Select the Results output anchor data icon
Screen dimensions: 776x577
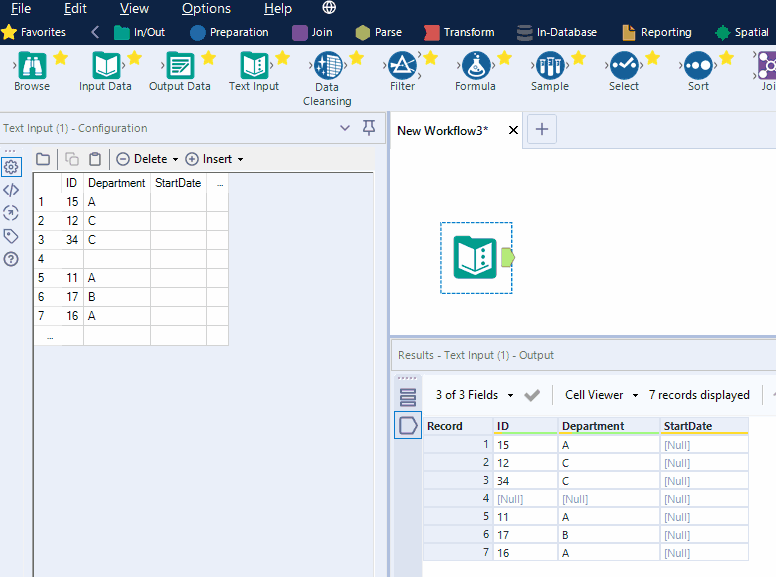(x=408, y=425)
